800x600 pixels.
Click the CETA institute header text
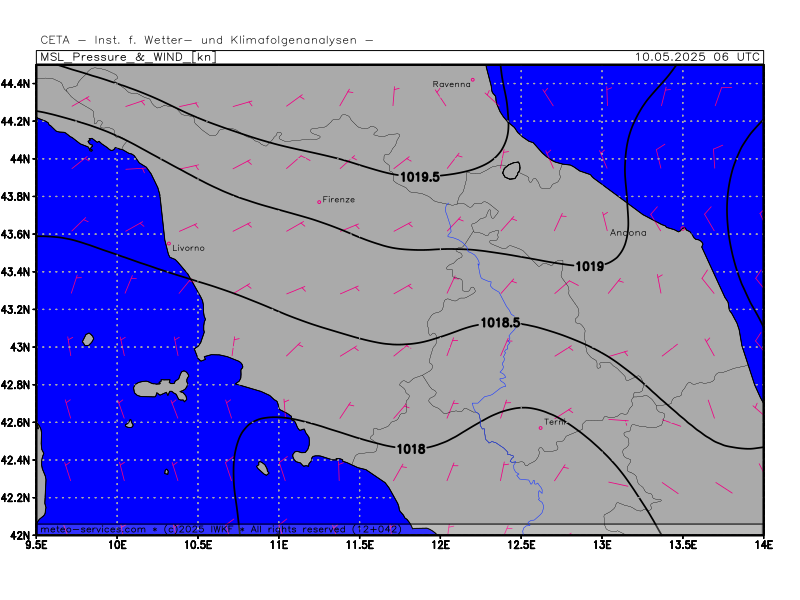click(x=207, y=40)
